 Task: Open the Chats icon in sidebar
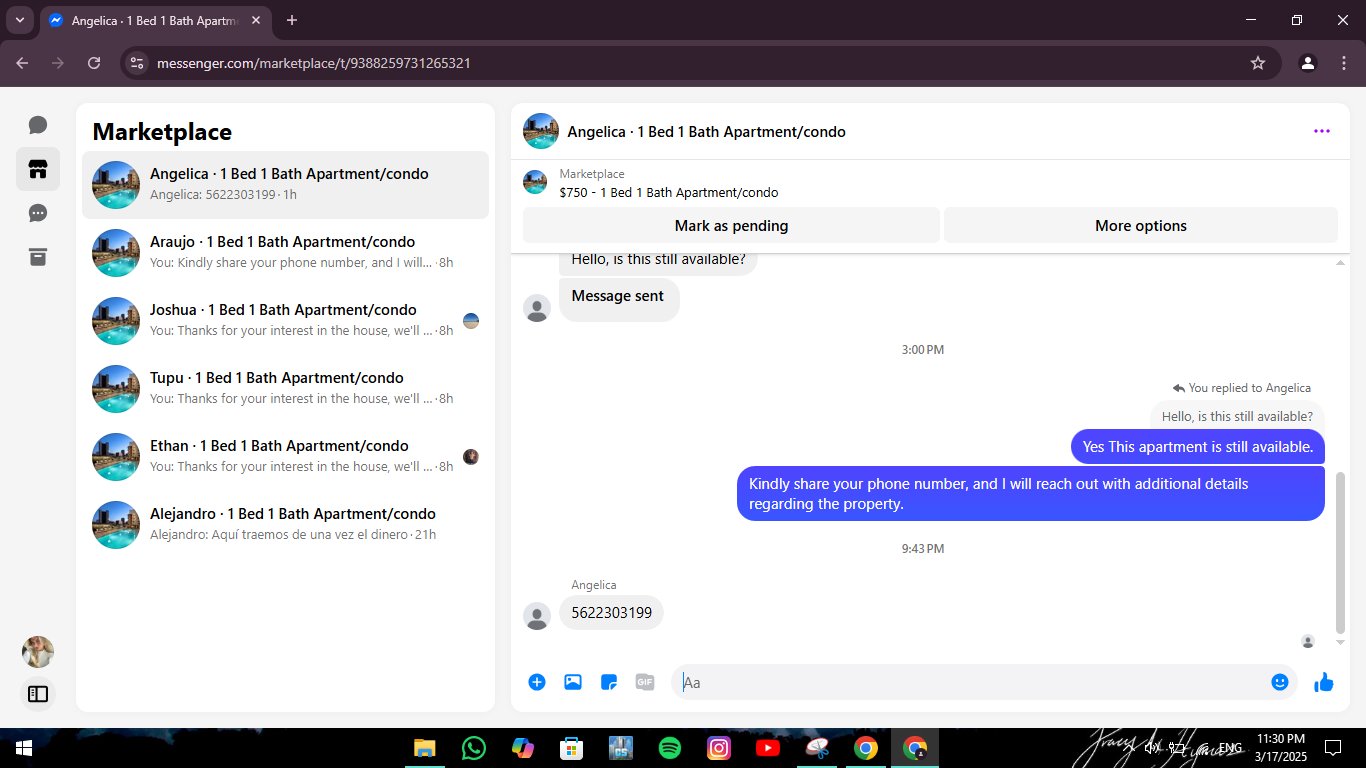[38, 125]
